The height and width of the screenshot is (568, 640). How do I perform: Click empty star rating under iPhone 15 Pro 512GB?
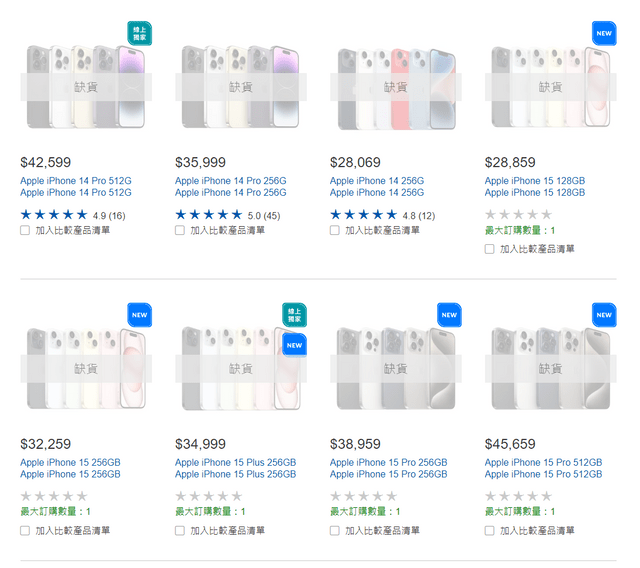tap(518, 496)
